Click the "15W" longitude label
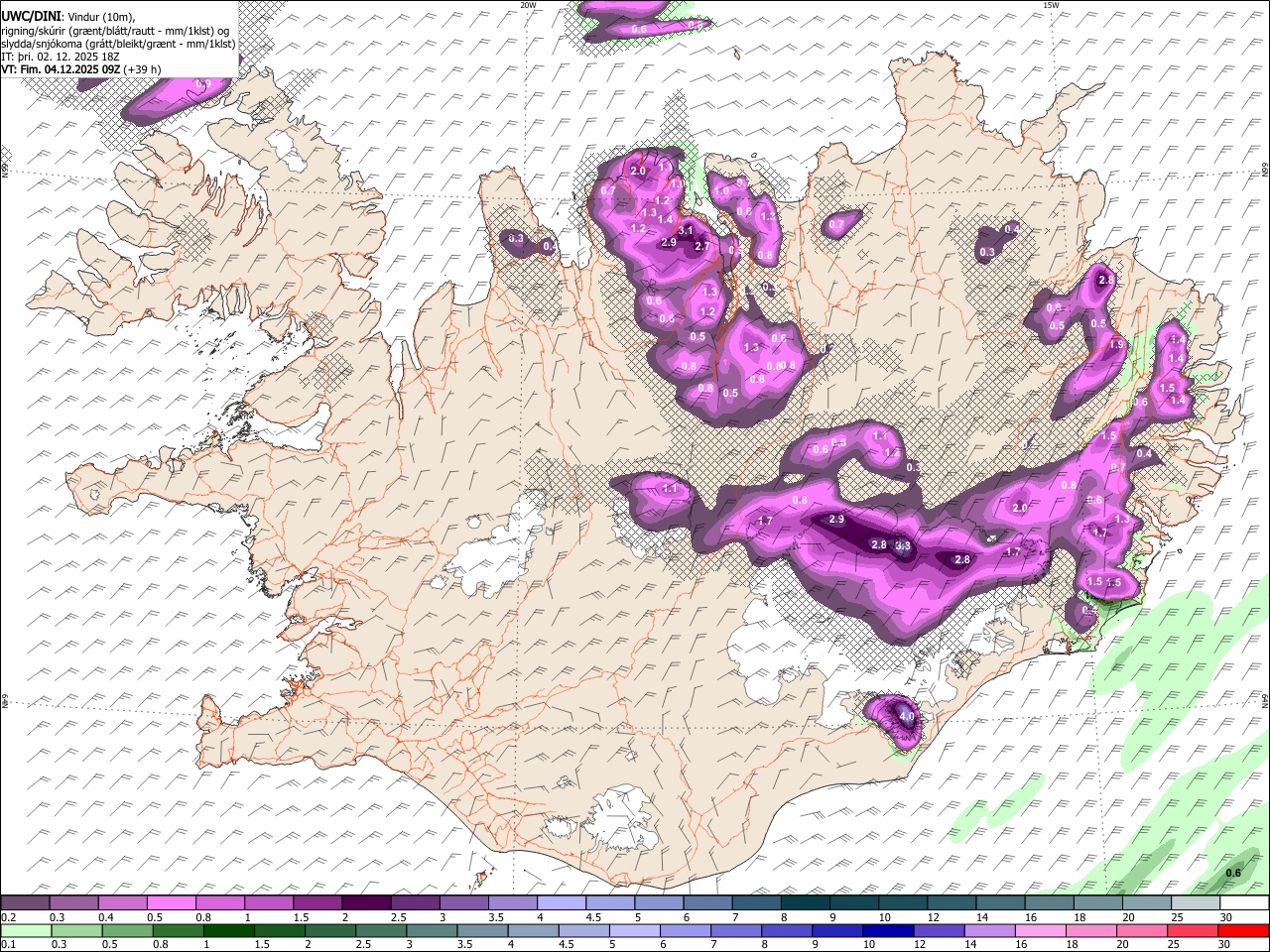This screenshot has height=952, width=1270. [1050, 5]
